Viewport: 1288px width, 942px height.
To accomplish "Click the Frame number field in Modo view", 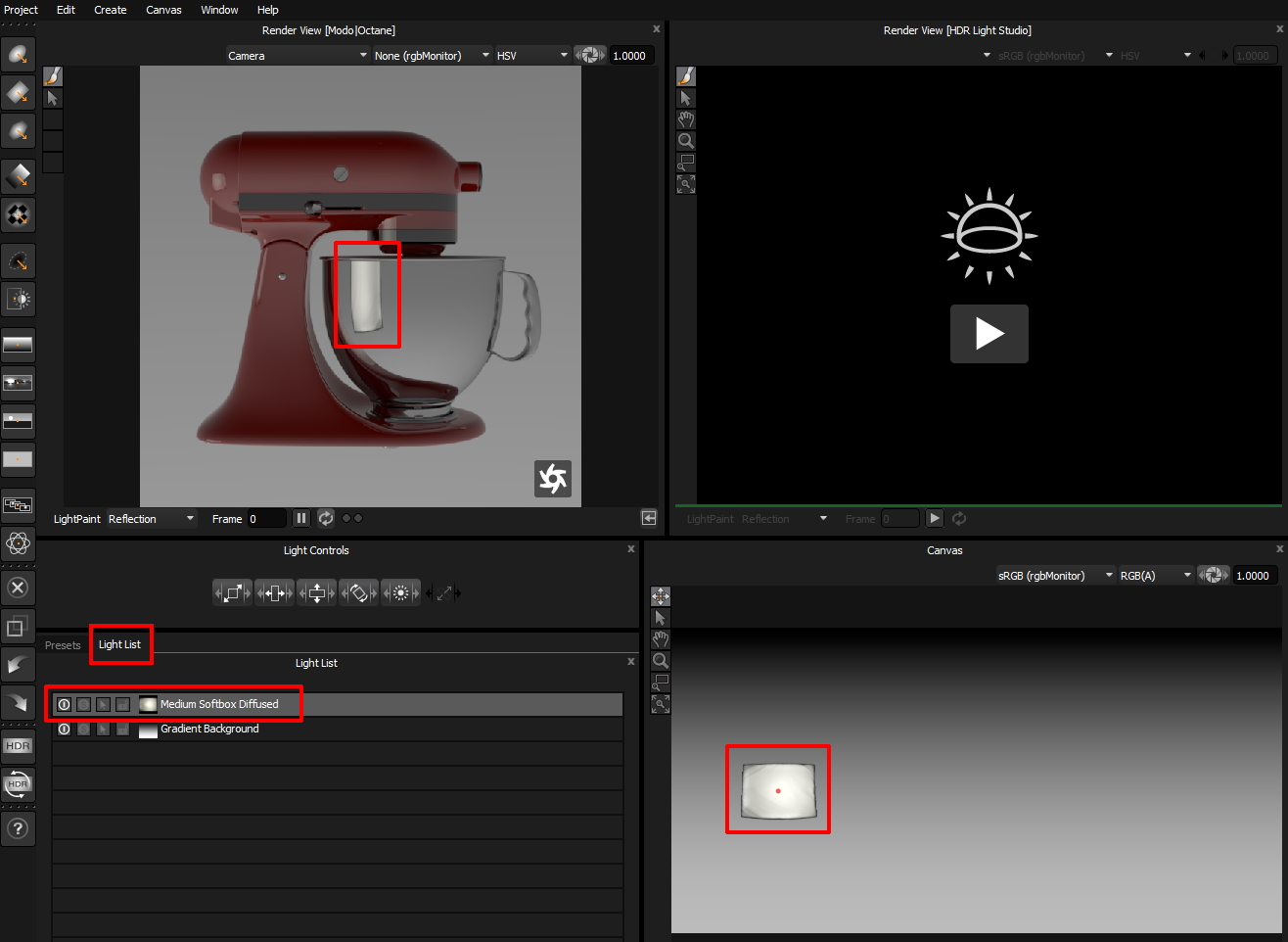I will (266, 519).
